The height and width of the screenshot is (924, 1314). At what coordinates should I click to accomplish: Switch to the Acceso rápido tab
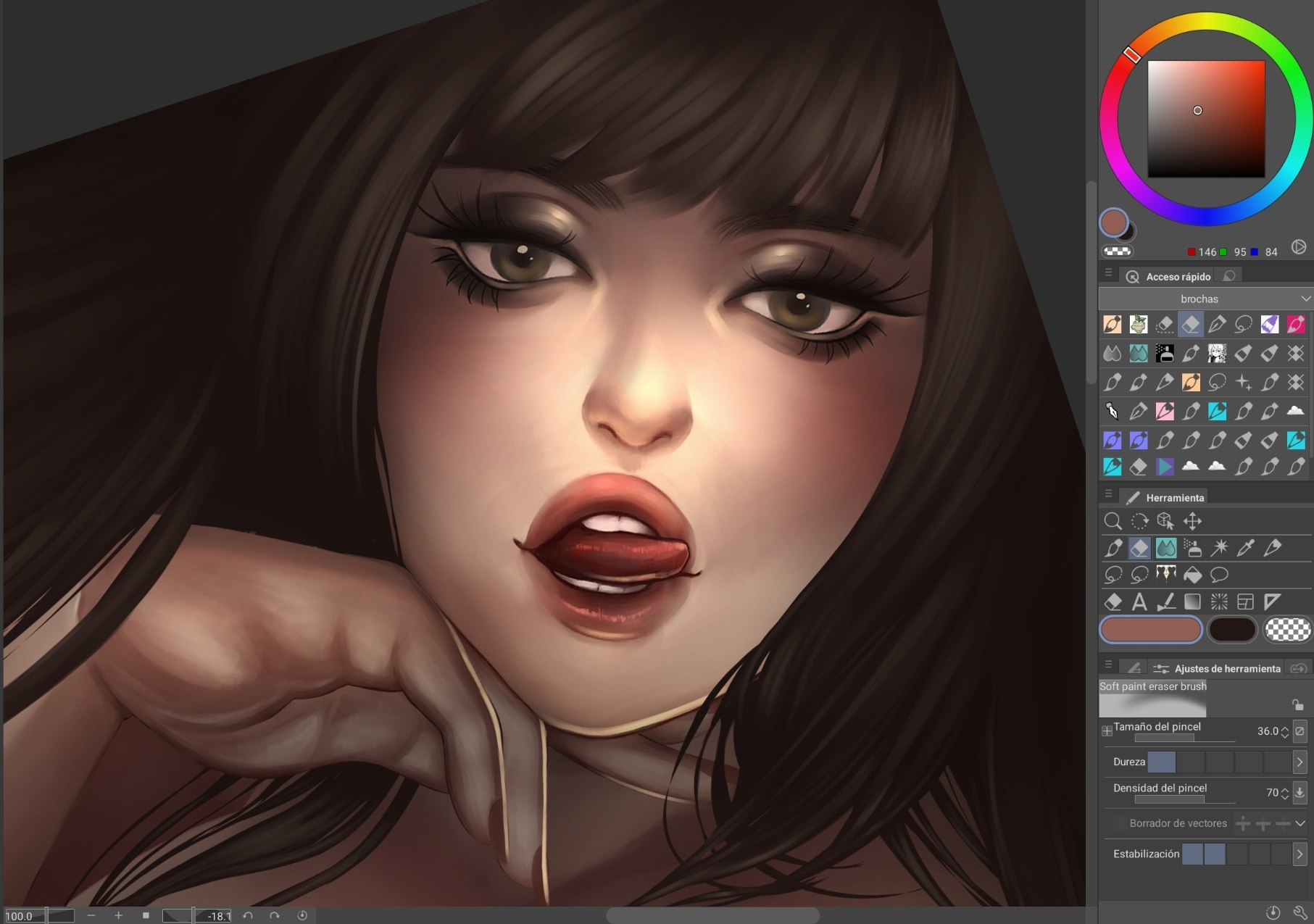tap(1168, 276)
